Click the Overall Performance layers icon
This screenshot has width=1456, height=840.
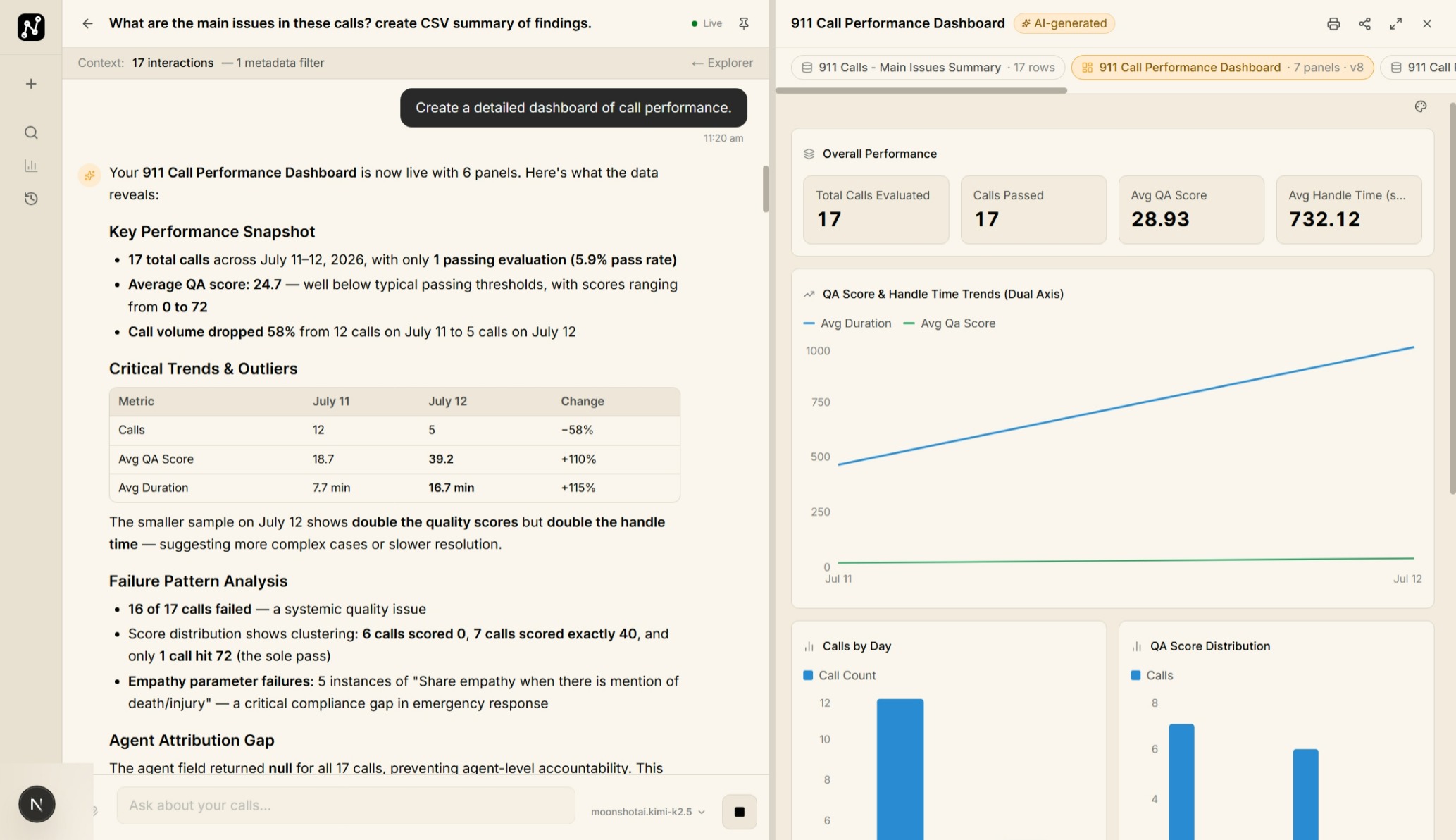coord(809,154)
